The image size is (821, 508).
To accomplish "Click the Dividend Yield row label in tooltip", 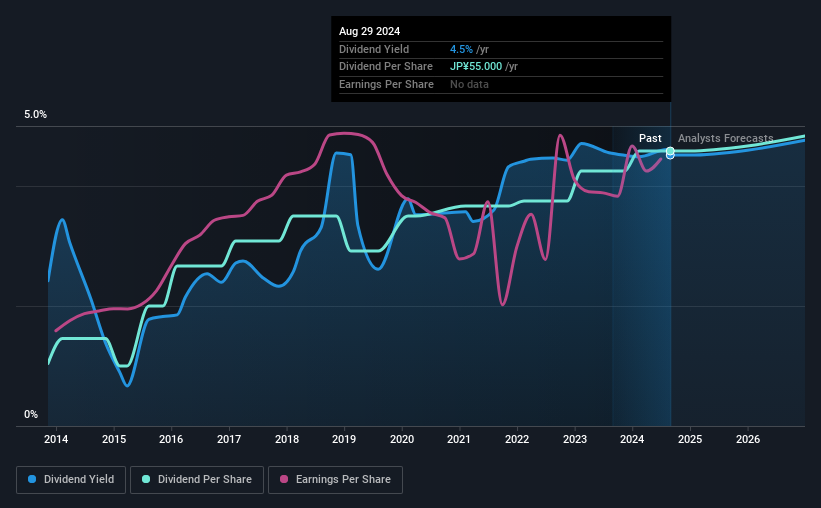I will tap(374, 49).
